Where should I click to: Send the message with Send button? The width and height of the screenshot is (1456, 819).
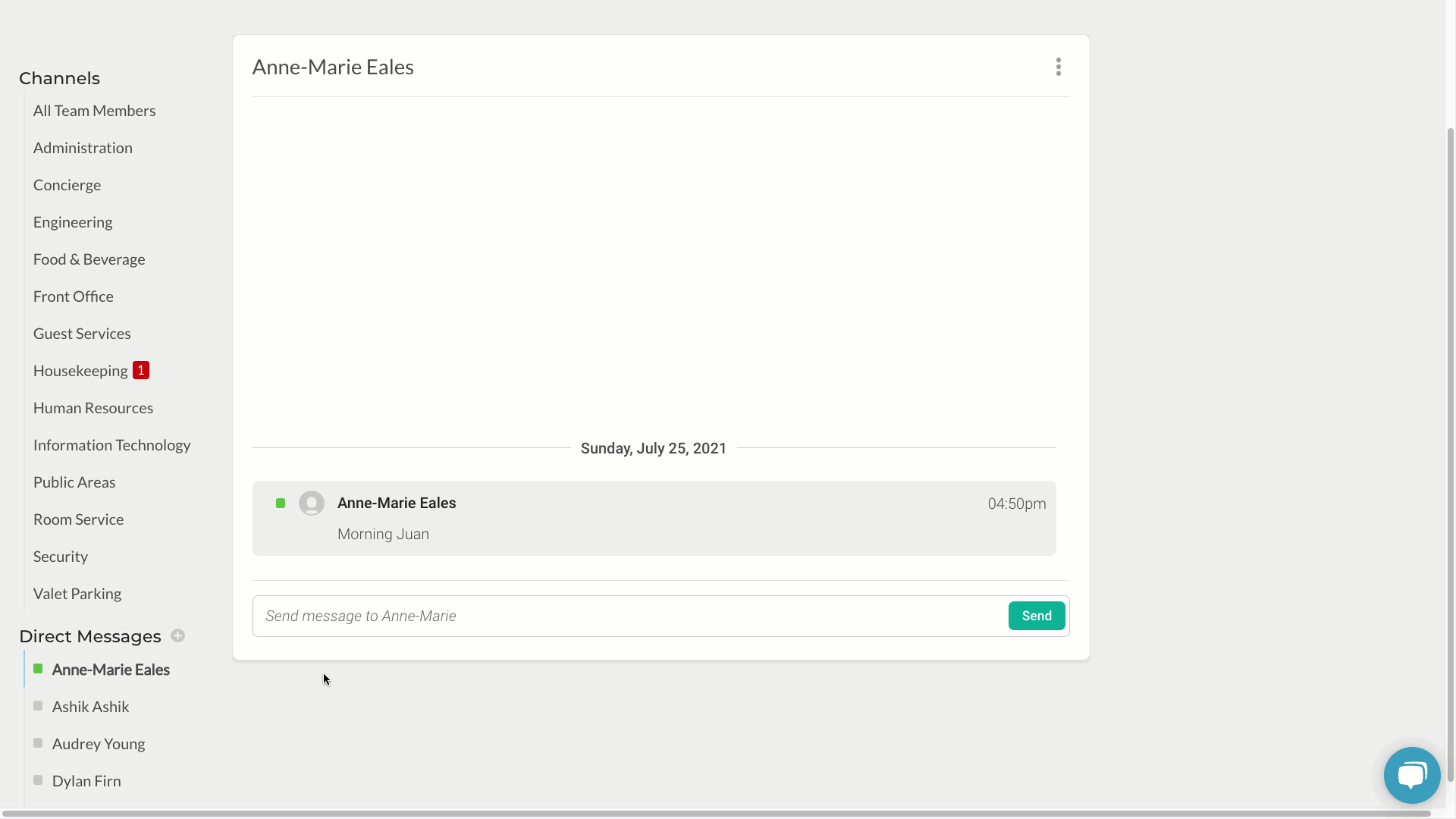[1036, 616]
